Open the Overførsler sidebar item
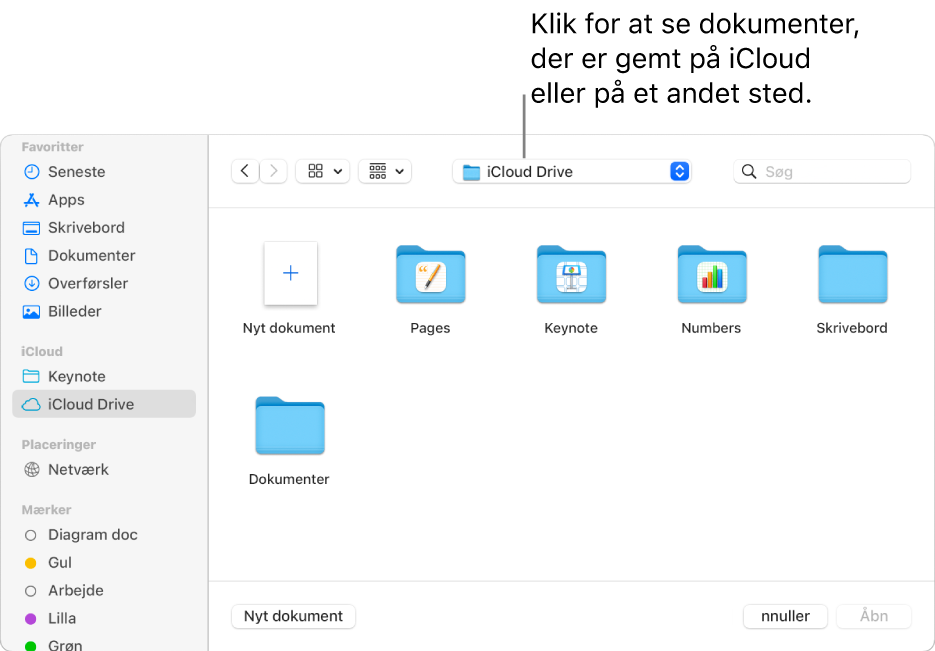 89,283
